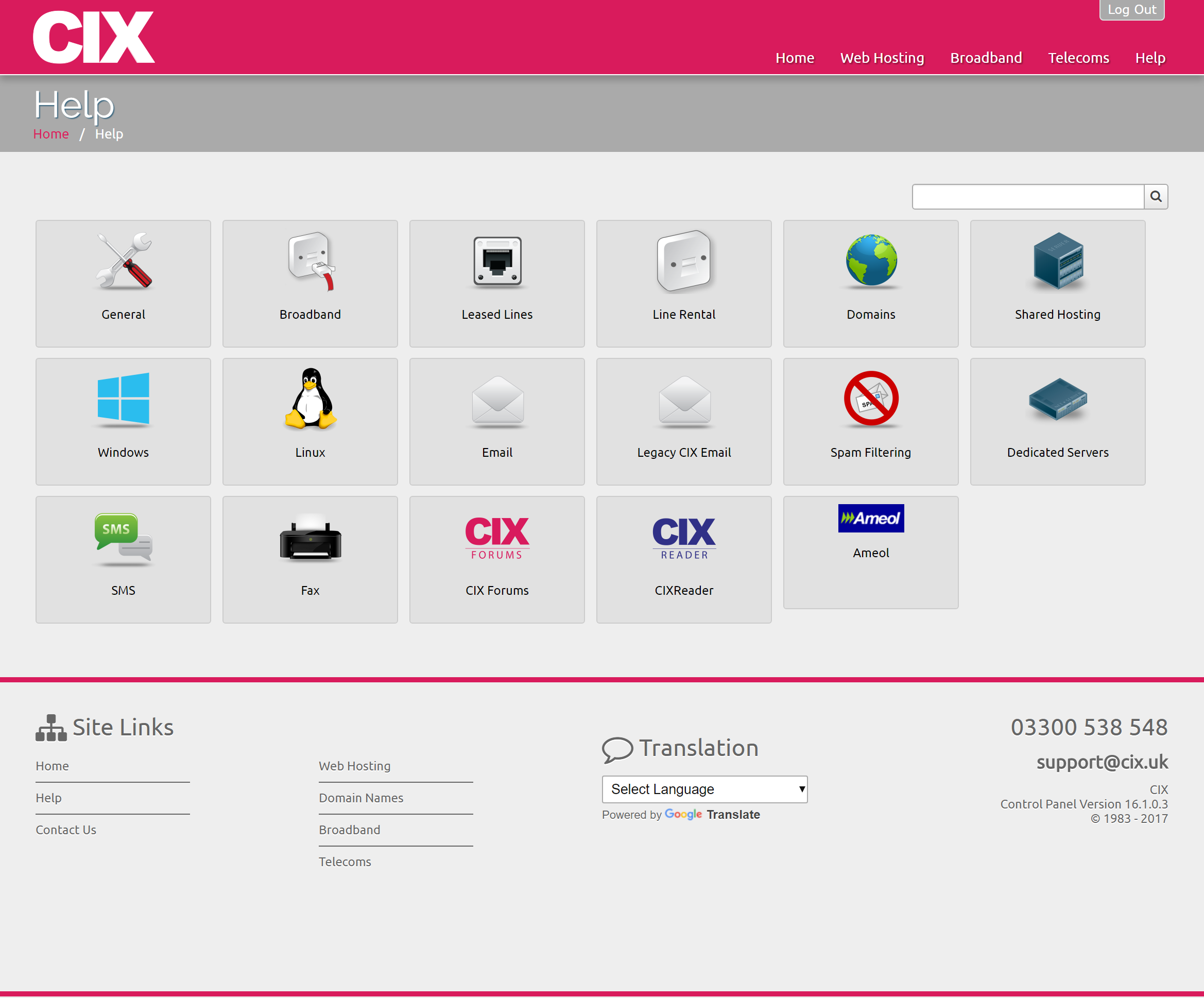
Task: Click the Spam Filtering label text
Action: 871,452
